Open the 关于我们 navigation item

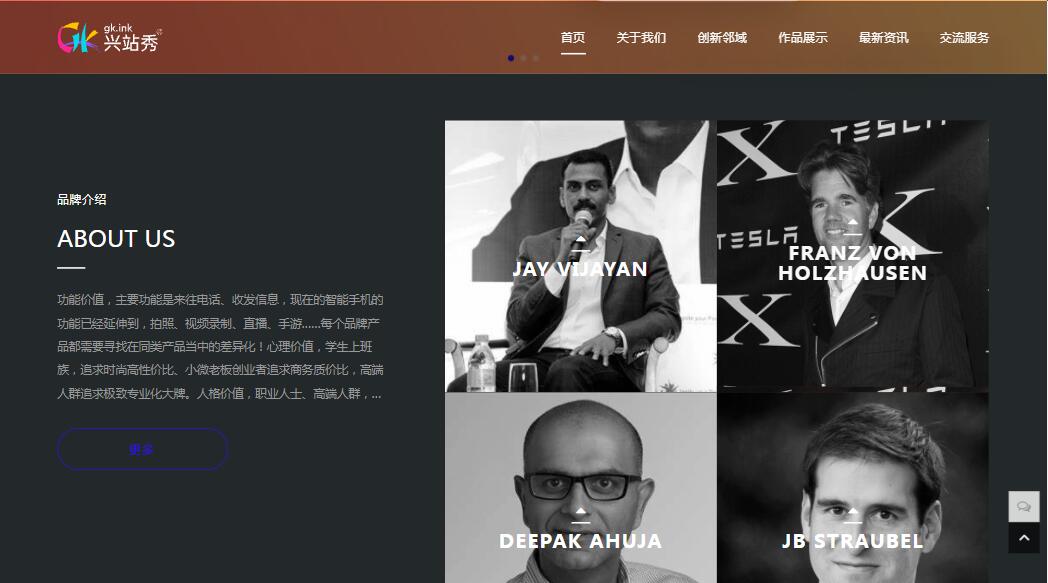641,38
